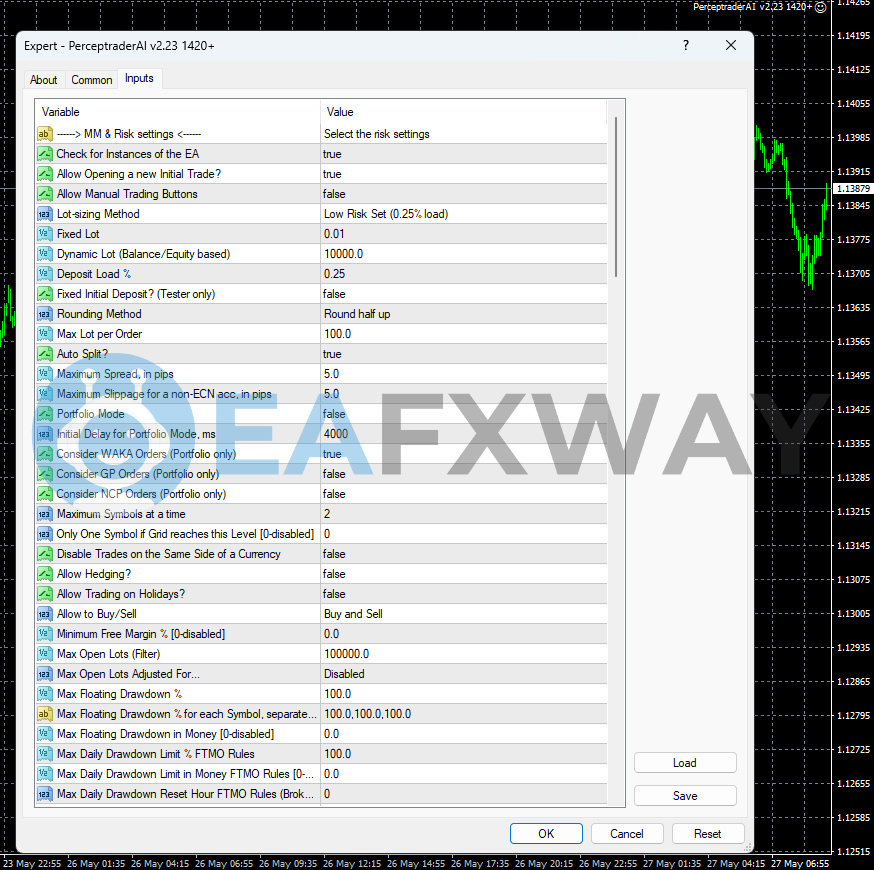This screenshot has height=870, width=874.
Task: Select the 'Select the risk settings' value text
Action: click(x=377, y=134)
